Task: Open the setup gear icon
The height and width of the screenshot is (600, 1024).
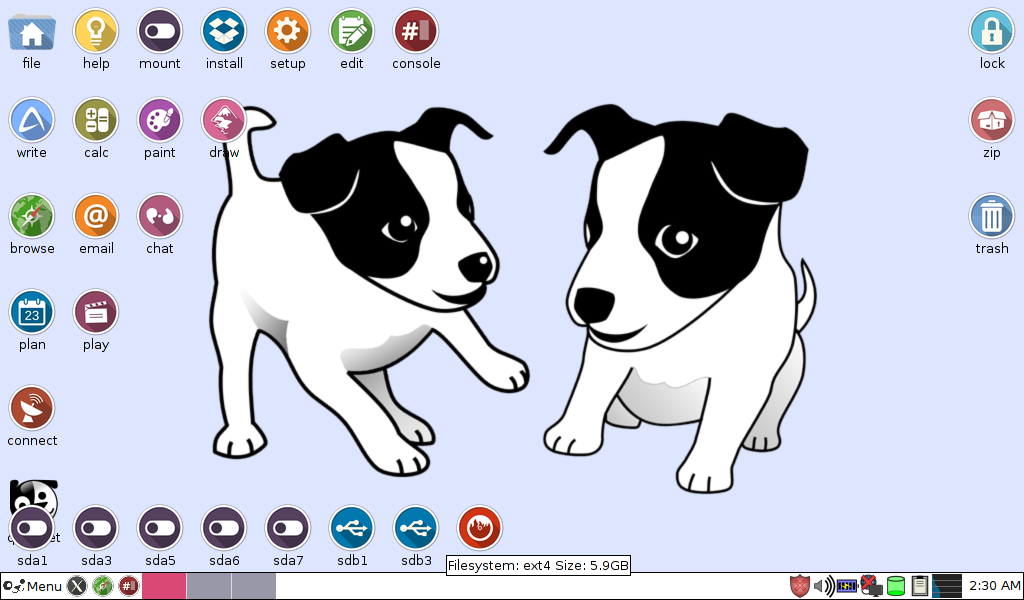Action: click(x=287, y=31)
